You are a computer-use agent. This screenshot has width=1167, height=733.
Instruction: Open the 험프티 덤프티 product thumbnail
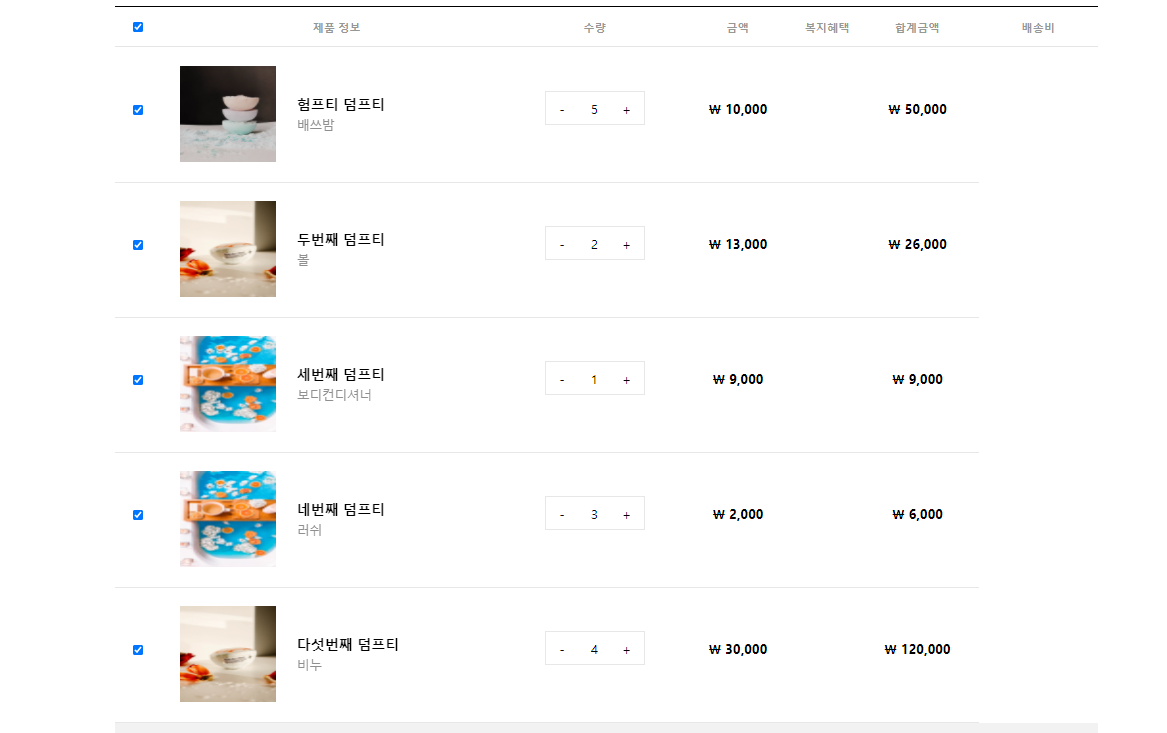coord(228,114)
